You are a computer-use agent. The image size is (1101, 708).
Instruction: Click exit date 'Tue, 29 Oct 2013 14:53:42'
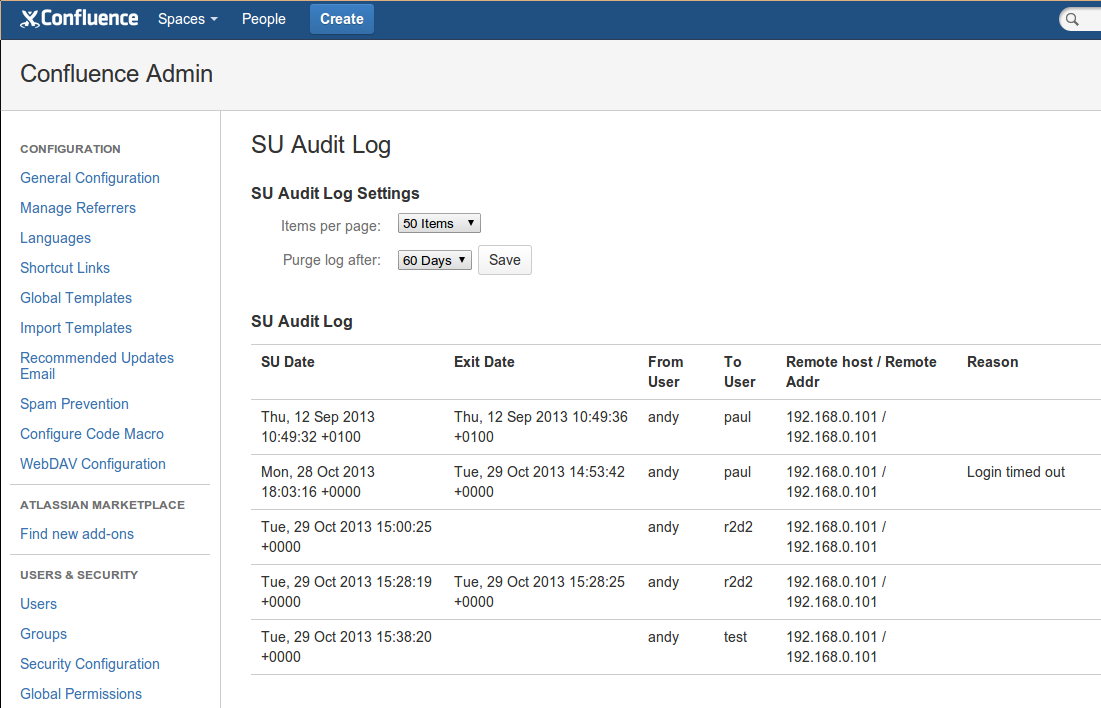coord(539,482)
